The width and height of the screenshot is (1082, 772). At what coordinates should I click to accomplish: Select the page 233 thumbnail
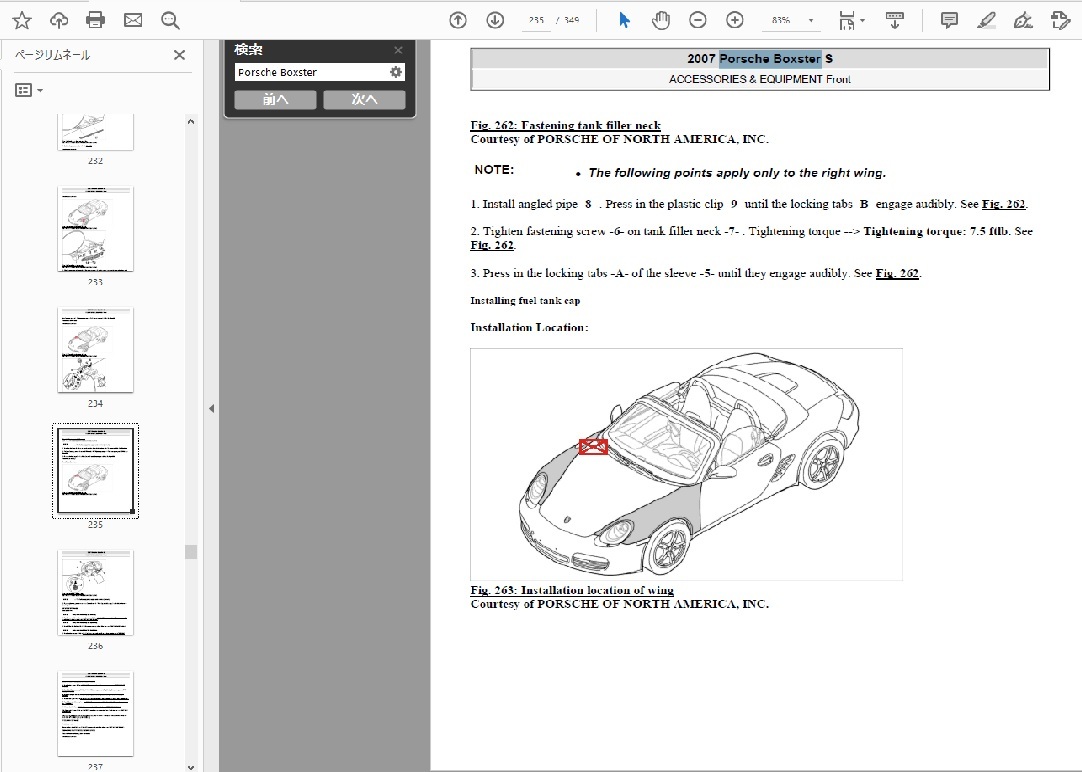click(95, 228)
